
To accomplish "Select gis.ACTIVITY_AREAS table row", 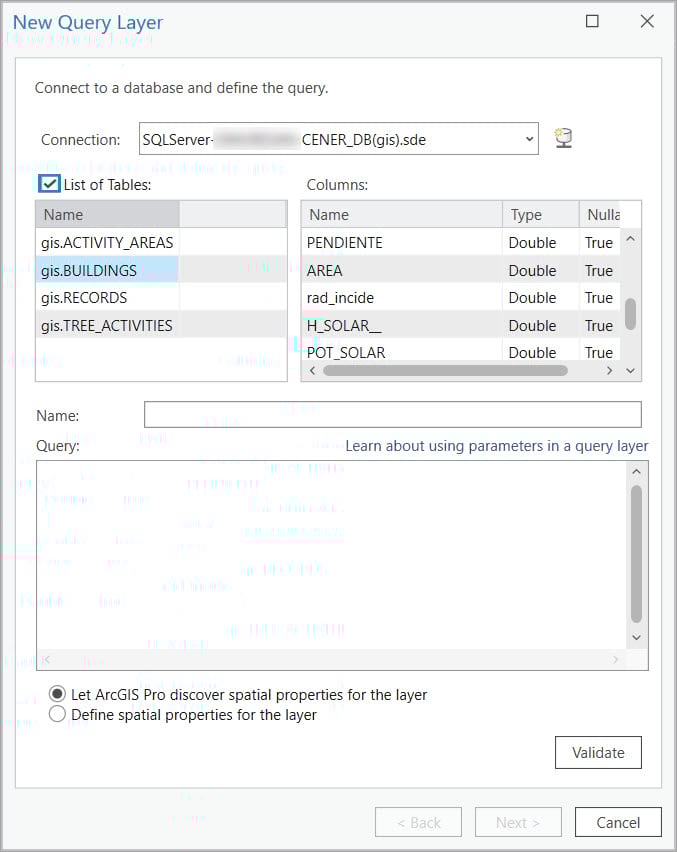I will (x=161, y=242).
